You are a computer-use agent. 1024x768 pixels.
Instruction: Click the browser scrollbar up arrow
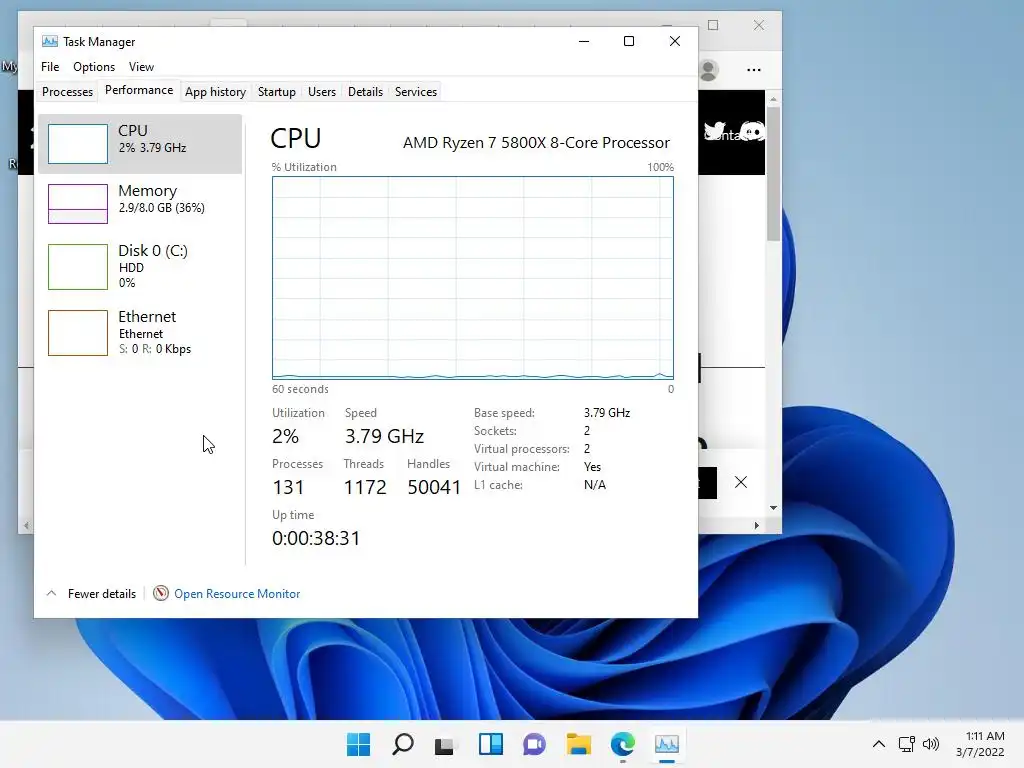(773, 99)
